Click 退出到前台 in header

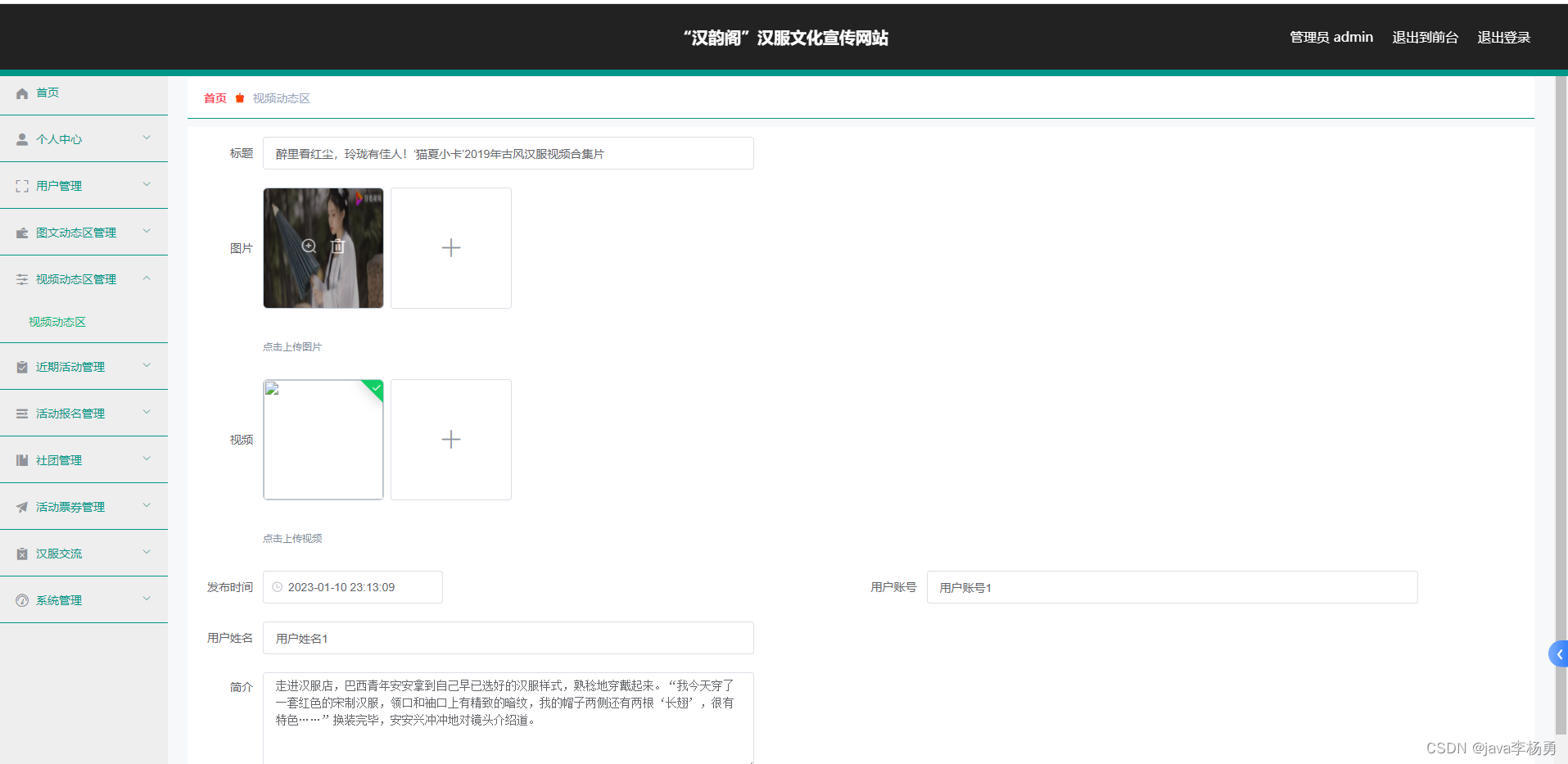tap(1426, 38)
